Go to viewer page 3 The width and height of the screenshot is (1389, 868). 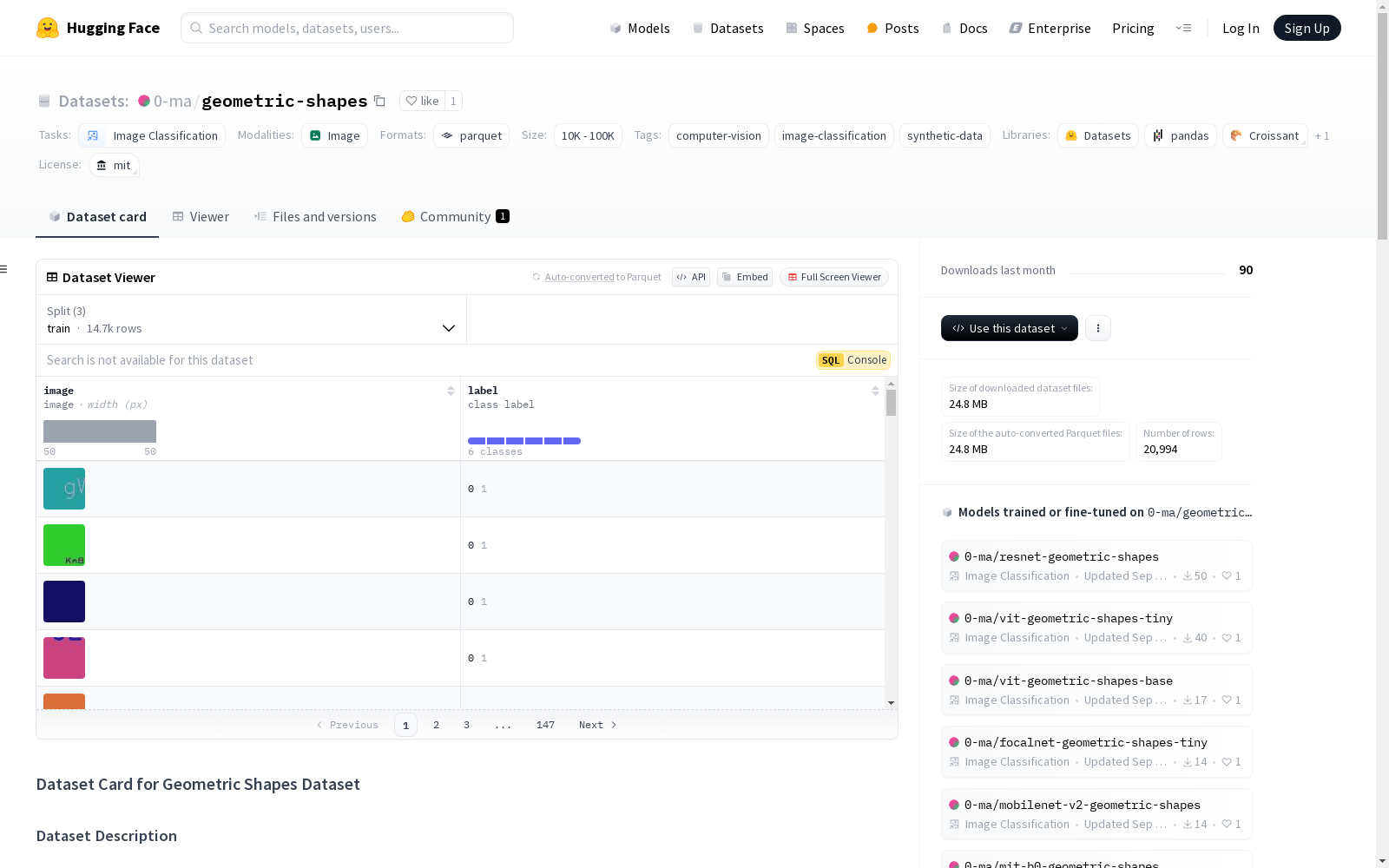[x=466, y=725]
